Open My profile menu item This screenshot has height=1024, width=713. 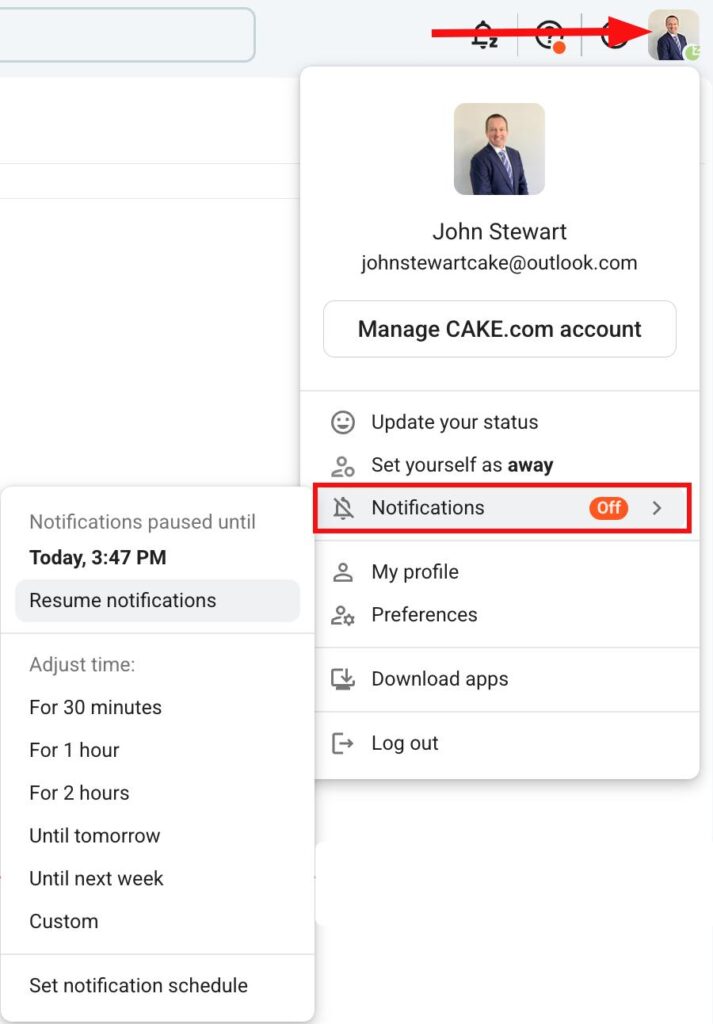[414, 572]
